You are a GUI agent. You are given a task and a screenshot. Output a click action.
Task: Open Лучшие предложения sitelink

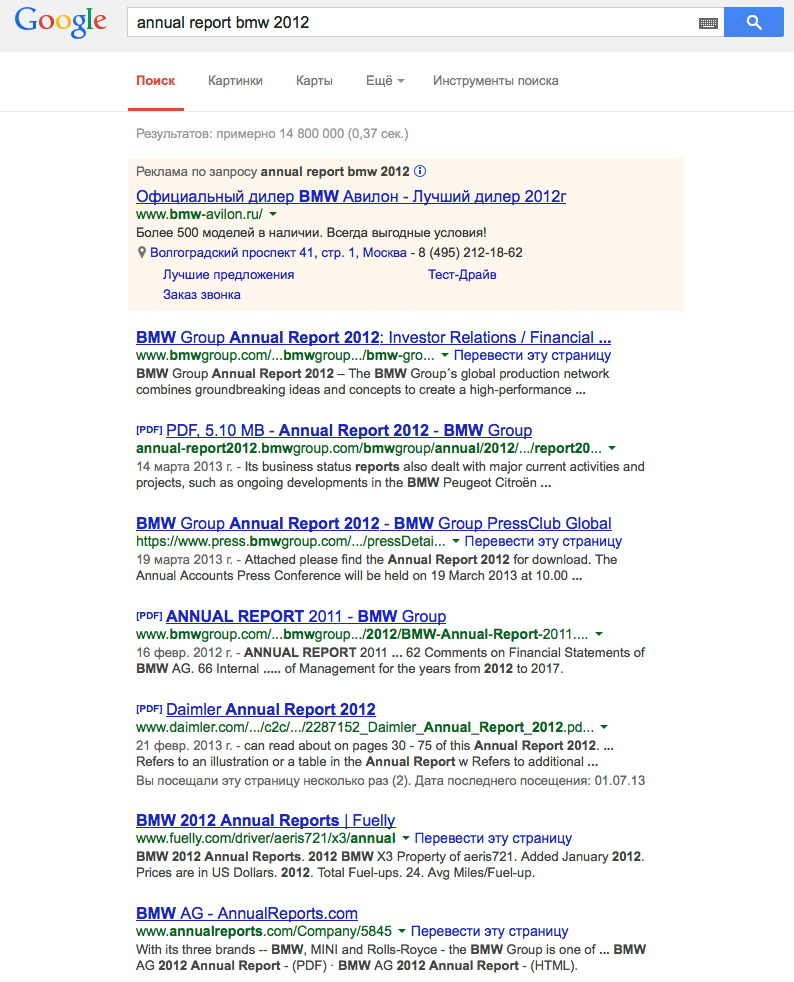(229, 274)
